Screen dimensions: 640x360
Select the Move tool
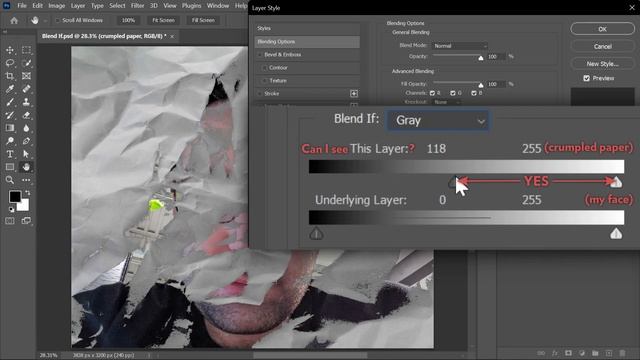click(x=10, y=50)
